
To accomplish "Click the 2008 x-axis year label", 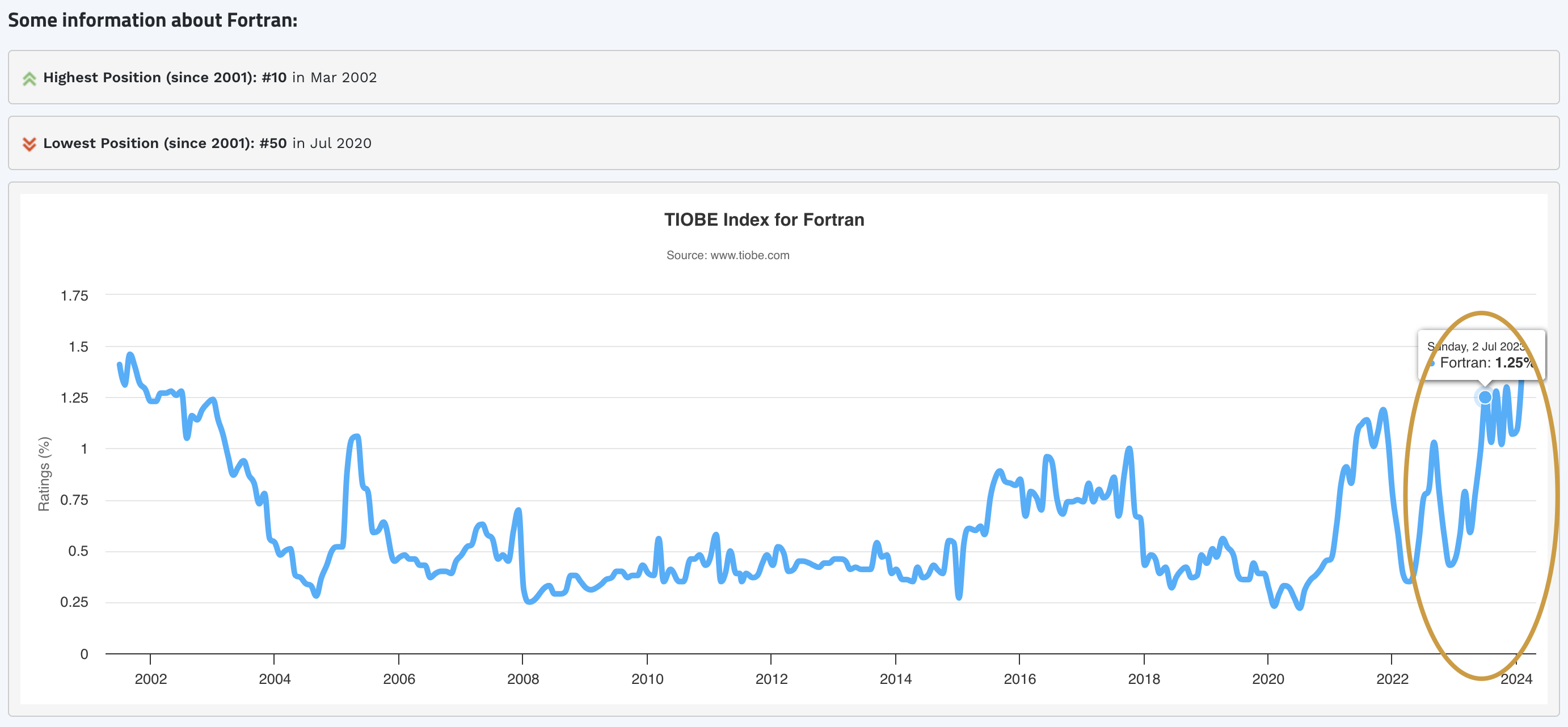I will click(x=523, y=679).
